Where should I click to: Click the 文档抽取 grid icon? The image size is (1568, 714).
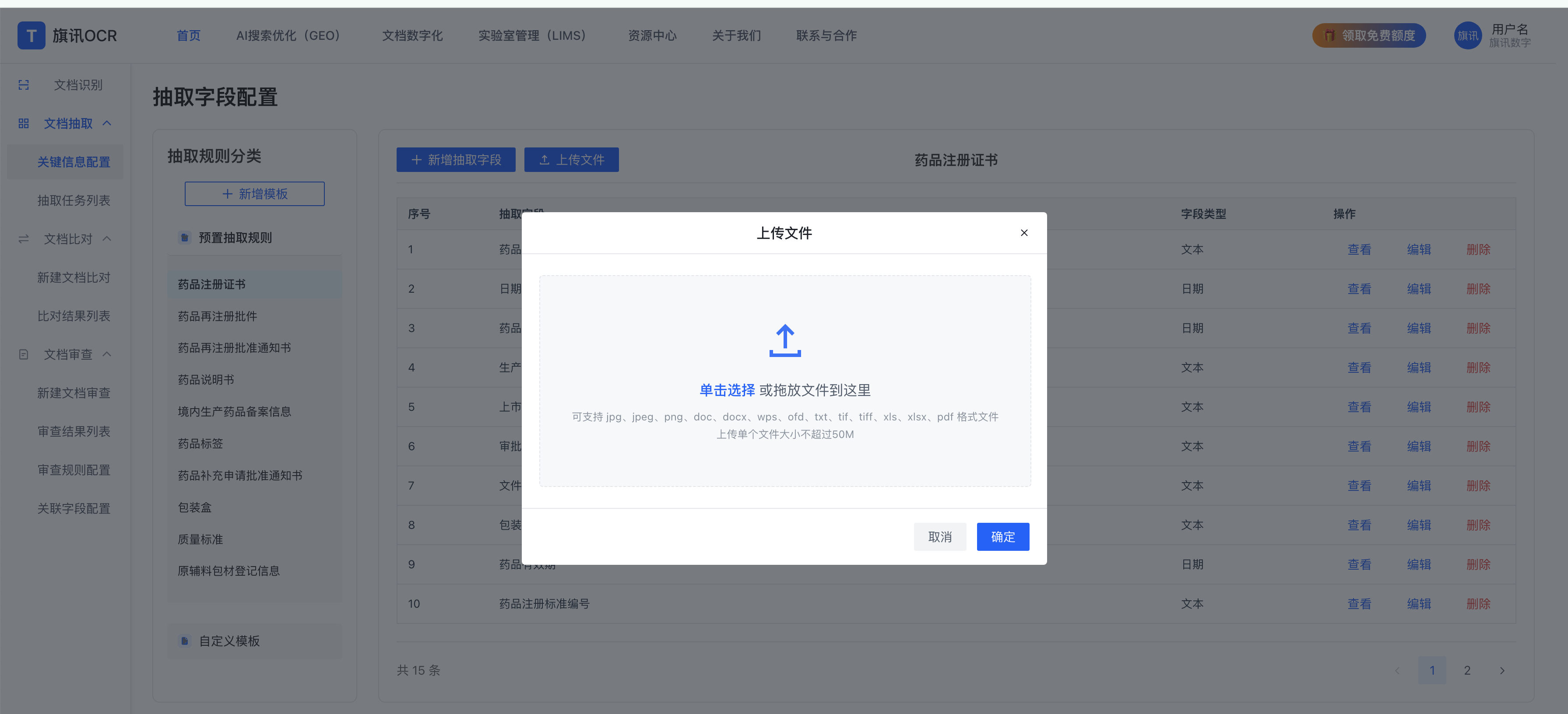[24, 123]
